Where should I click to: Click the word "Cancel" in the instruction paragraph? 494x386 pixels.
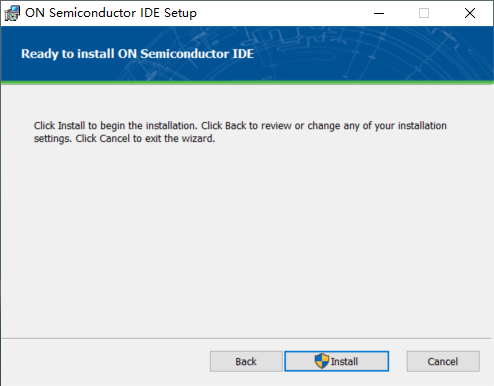pos(115,138)
